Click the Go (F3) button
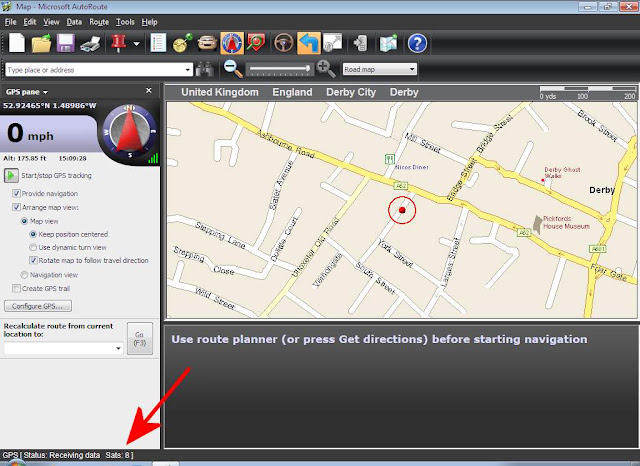Image resolution: width=640 pixels, height=466 pixels. (x=140, y=339)
